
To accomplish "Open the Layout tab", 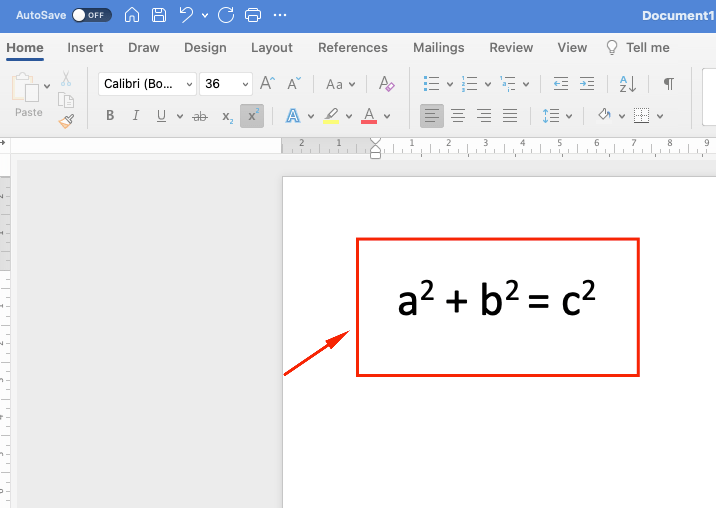I will coord(272,48).
